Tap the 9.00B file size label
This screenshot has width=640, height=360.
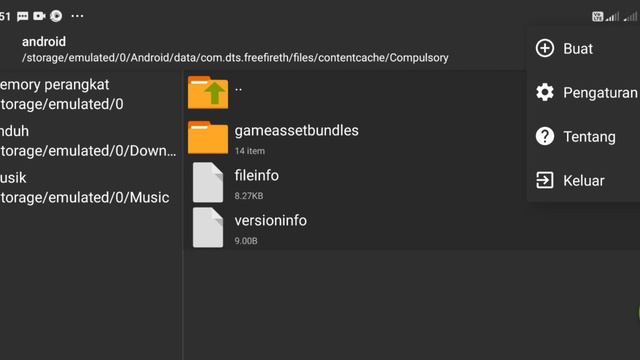(x=246, y=241)
